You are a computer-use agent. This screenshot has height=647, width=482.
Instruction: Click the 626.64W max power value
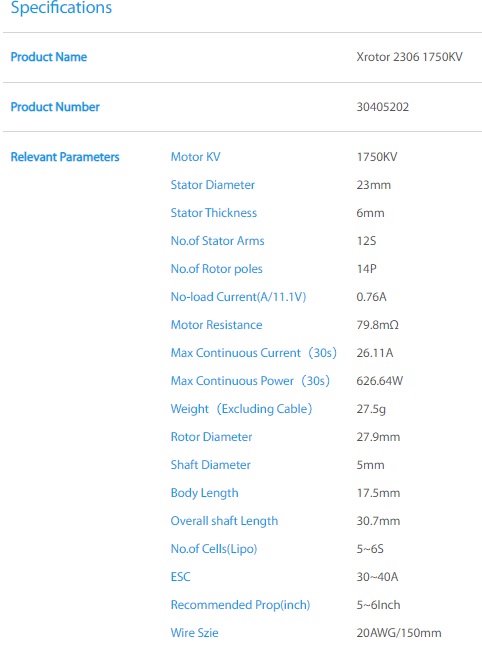pyautogui.click(x=380, y=381)
